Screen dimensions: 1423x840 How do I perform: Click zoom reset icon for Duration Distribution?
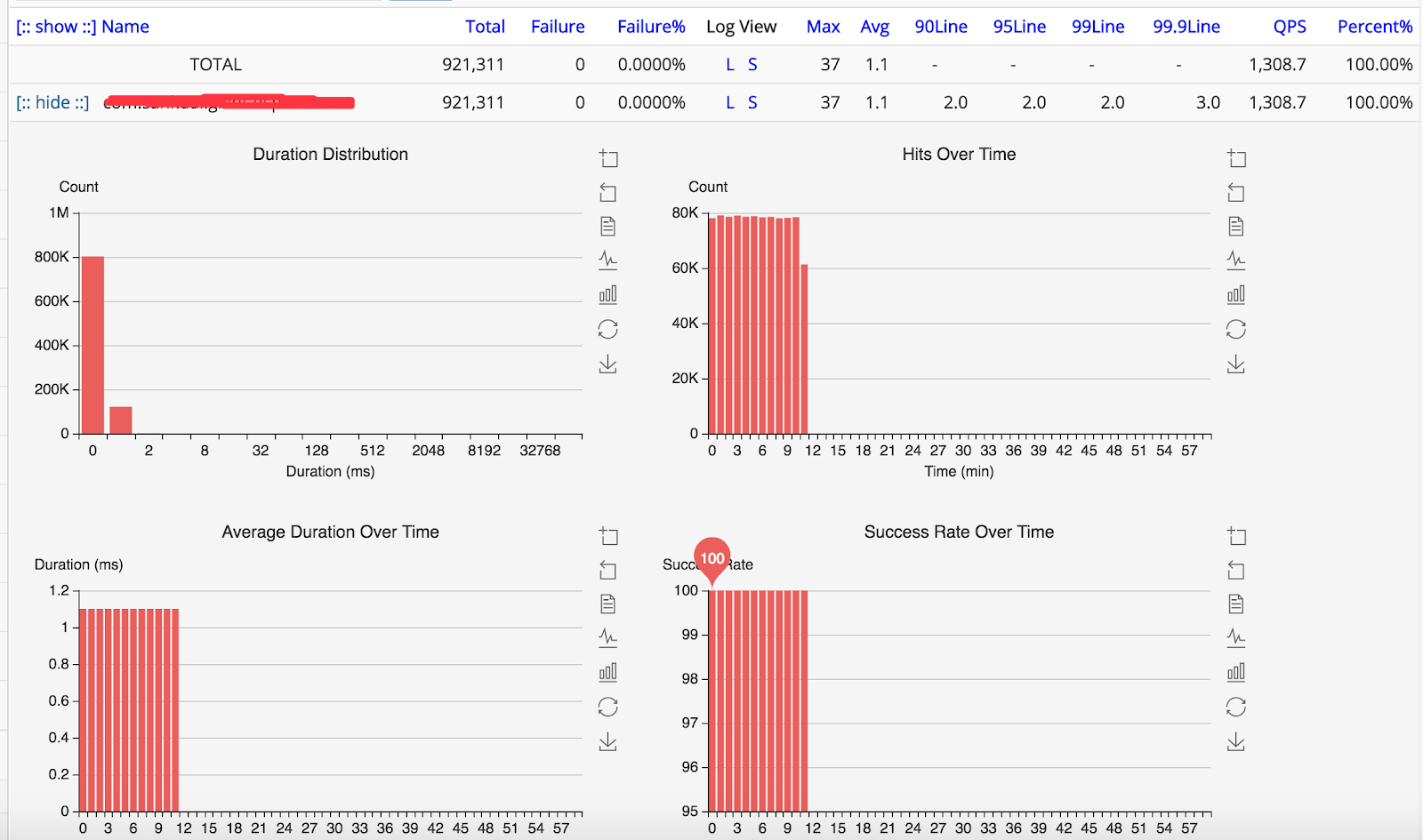(x=608, y=192)
